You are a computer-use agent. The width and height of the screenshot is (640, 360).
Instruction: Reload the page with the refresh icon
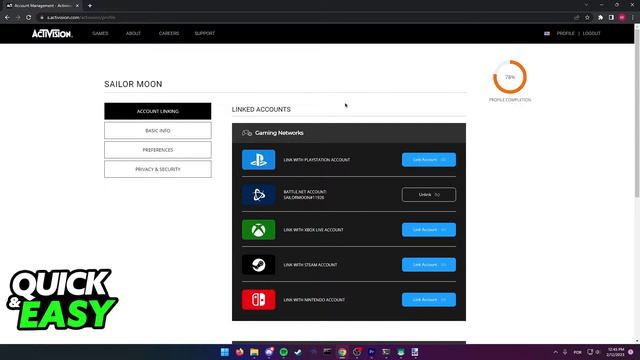click(x=29, y=18)
